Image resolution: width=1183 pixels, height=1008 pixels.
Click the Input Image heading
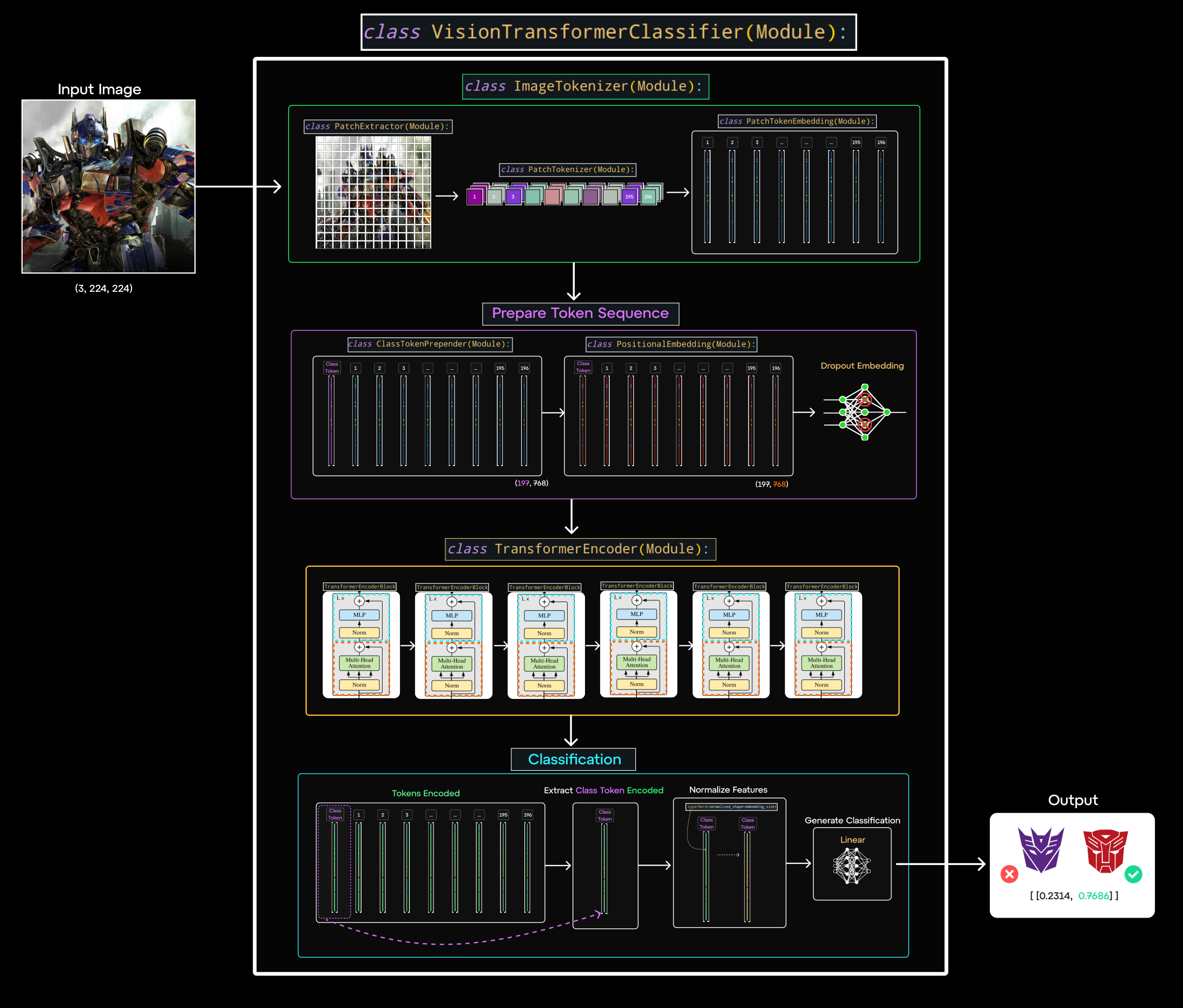pos(100,90)
